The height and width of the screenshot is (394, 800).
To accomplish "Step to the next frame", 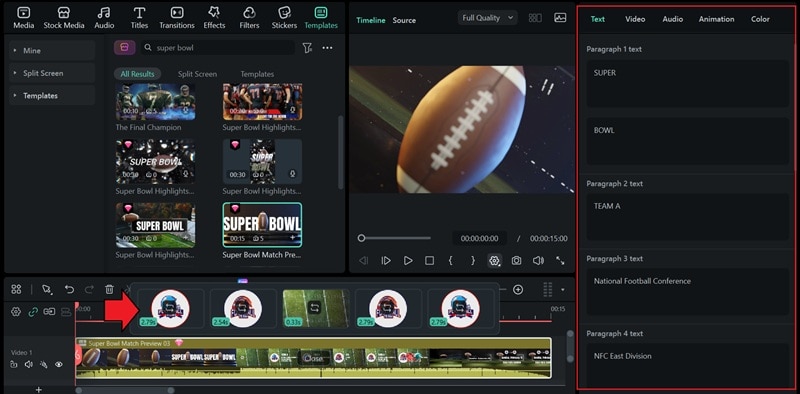I will [386, 261].
